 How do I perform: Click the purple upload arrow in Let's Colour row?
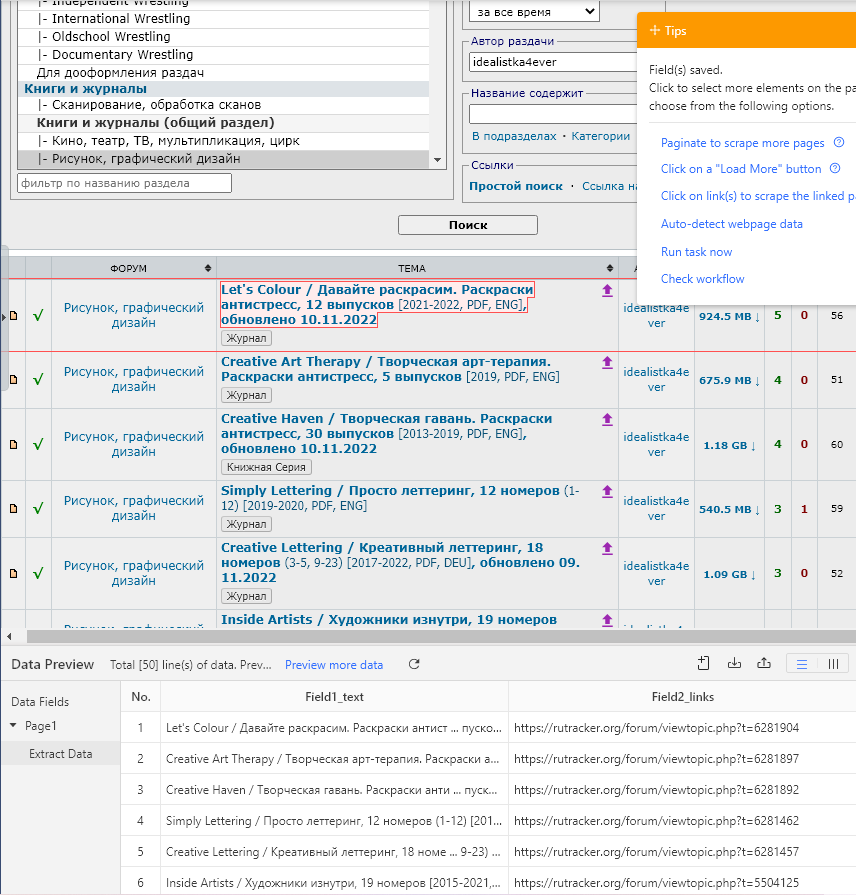click(607, 291)
